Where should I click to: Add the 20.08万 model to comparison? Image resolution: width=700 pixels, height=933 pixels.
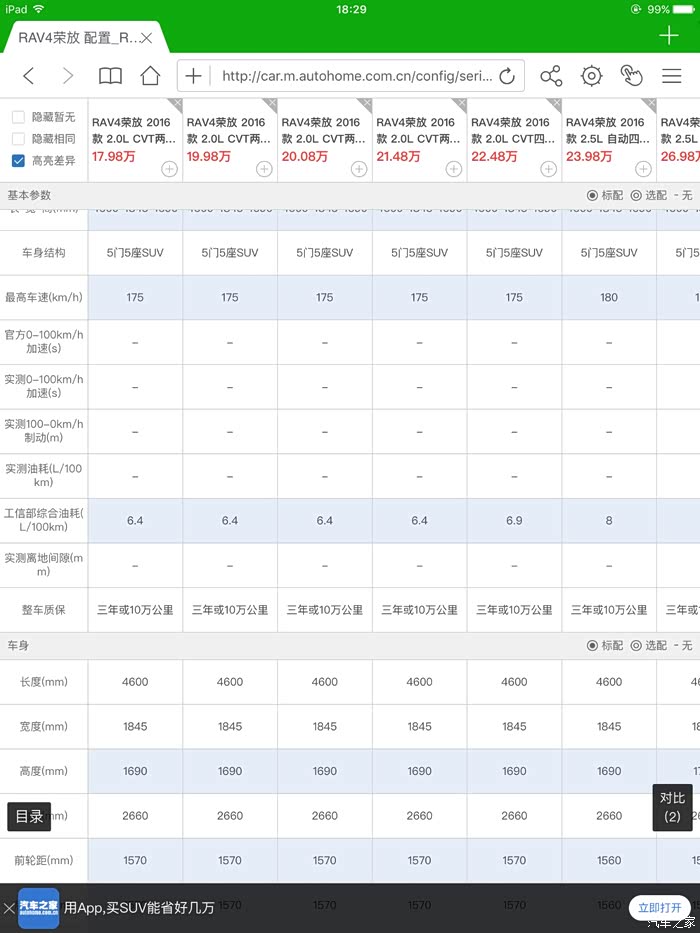coord(359,169)
